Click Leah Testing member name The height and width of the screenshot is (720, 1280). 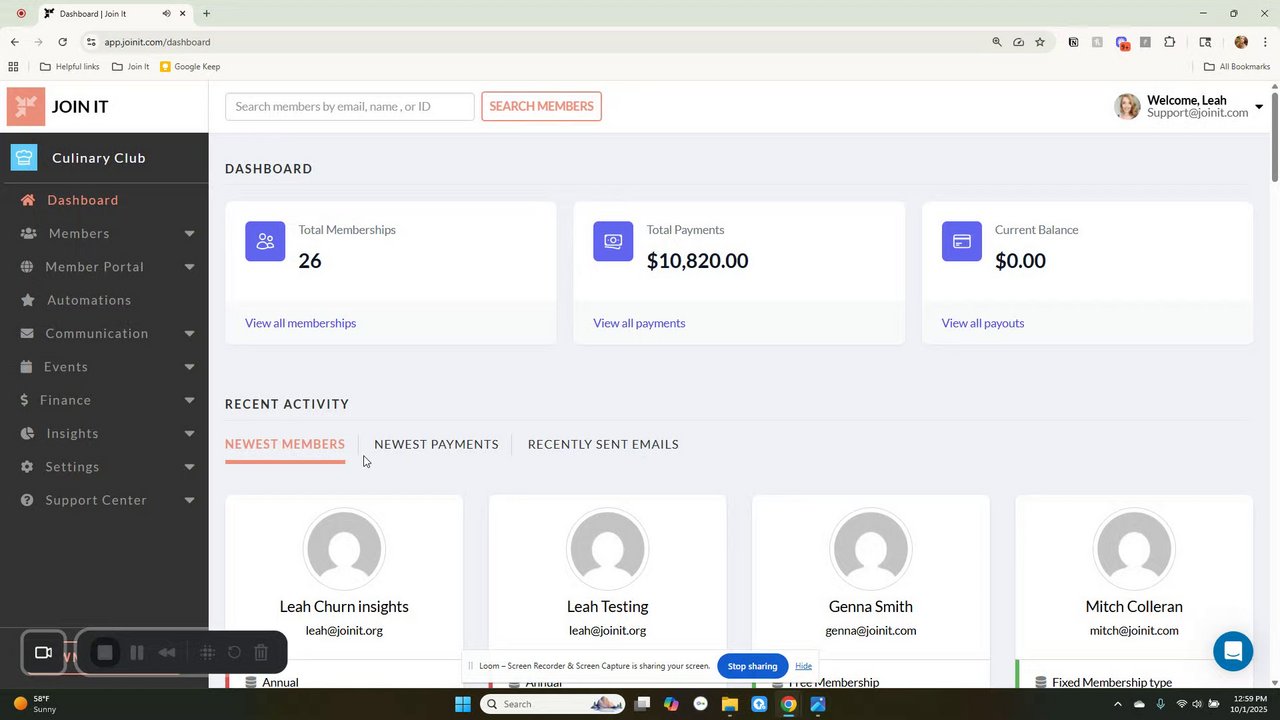point(607,606)
